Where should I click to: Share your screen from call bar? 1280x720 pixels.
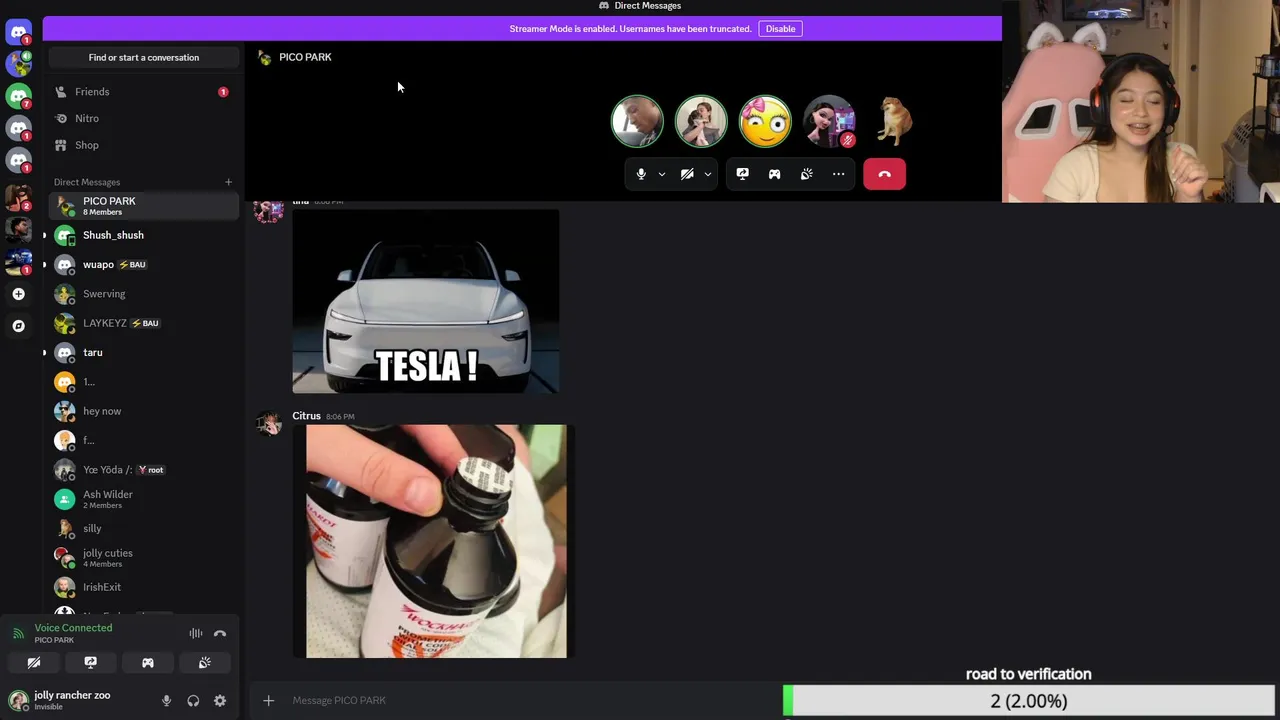point(742,174)
